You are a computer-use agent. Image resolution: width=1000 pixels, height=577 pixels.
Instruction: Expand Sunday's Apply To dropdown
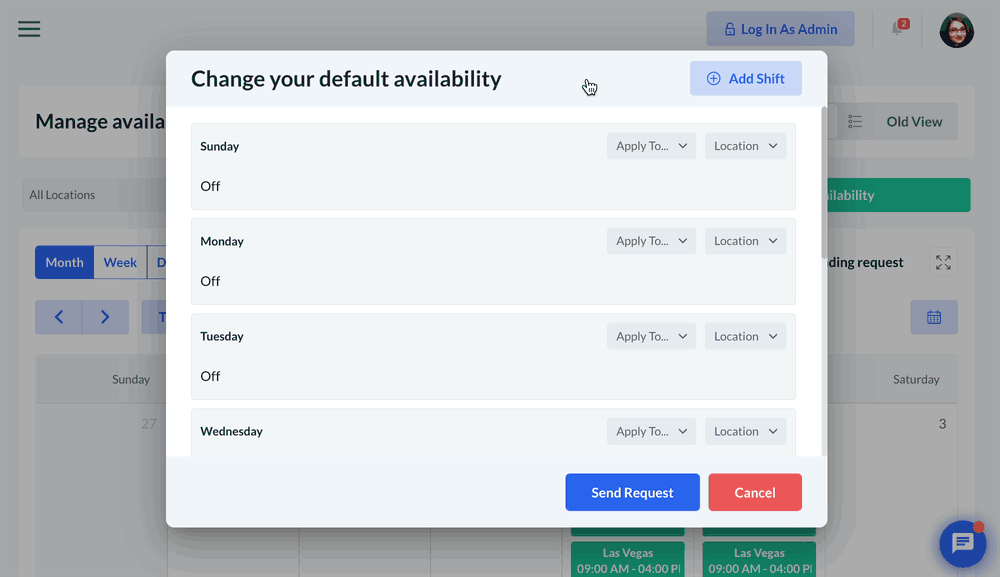tap(651, 146)
